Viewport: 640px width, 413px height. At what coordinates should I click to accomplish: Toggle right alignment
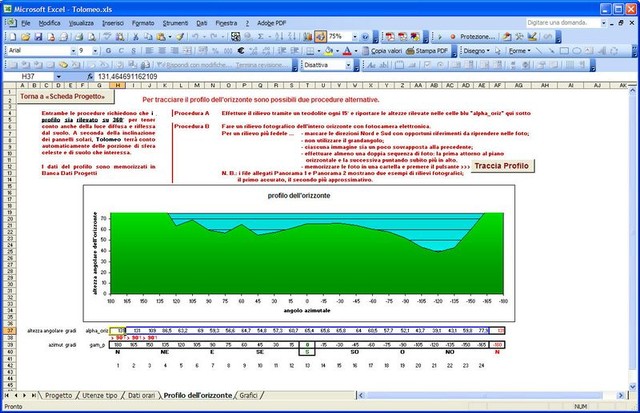click(x=174, y=51)
